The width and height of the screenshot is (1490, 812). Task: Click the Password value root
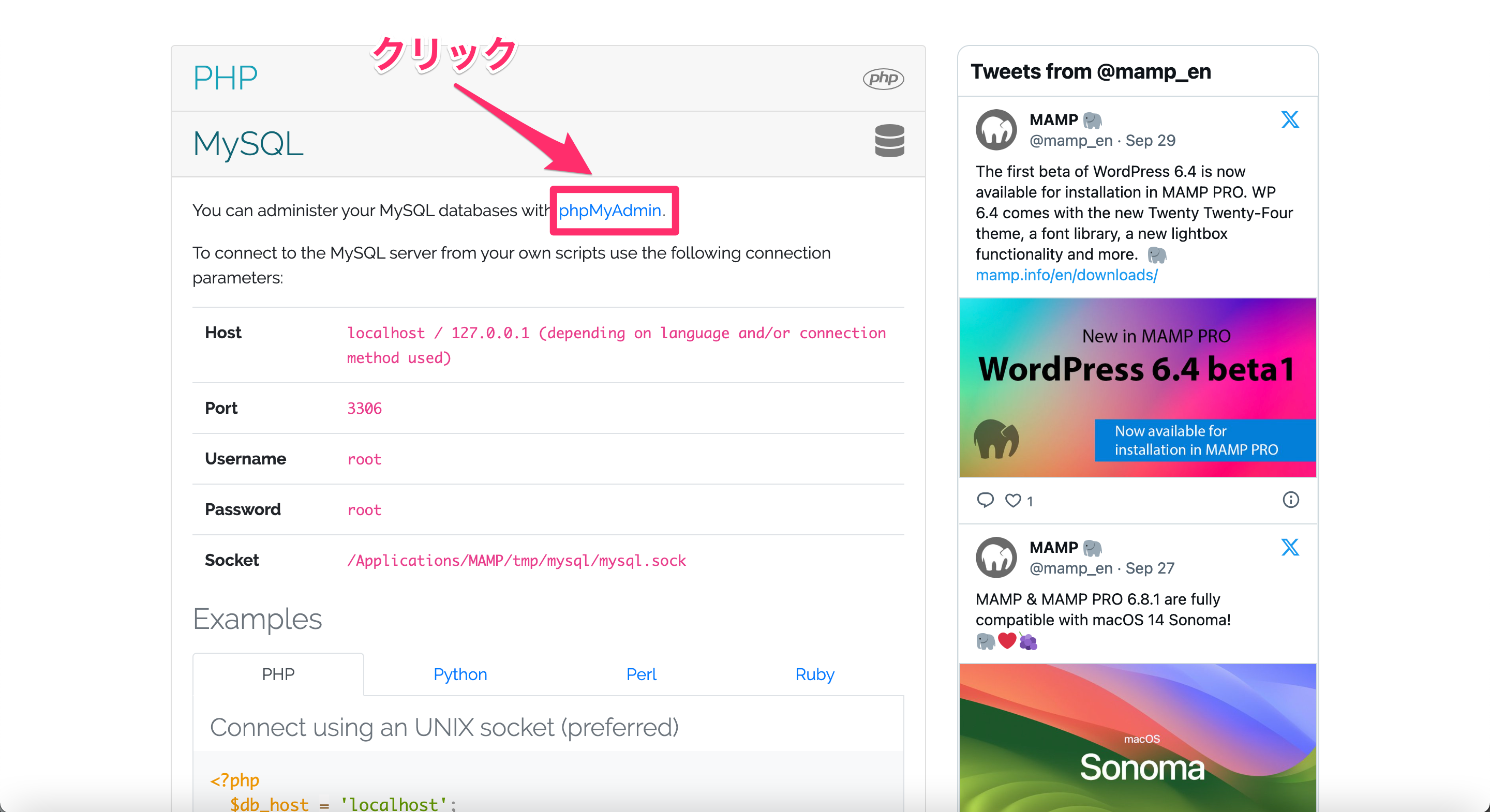[x=364, y=510]
